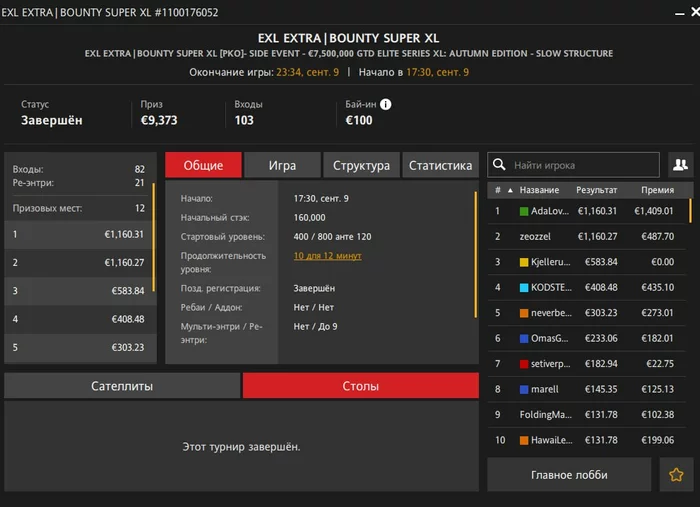The width and height of the screenshot is (700, 507).
Task: Click Ре-энтри count 21
Action: (x=140, y=183)
